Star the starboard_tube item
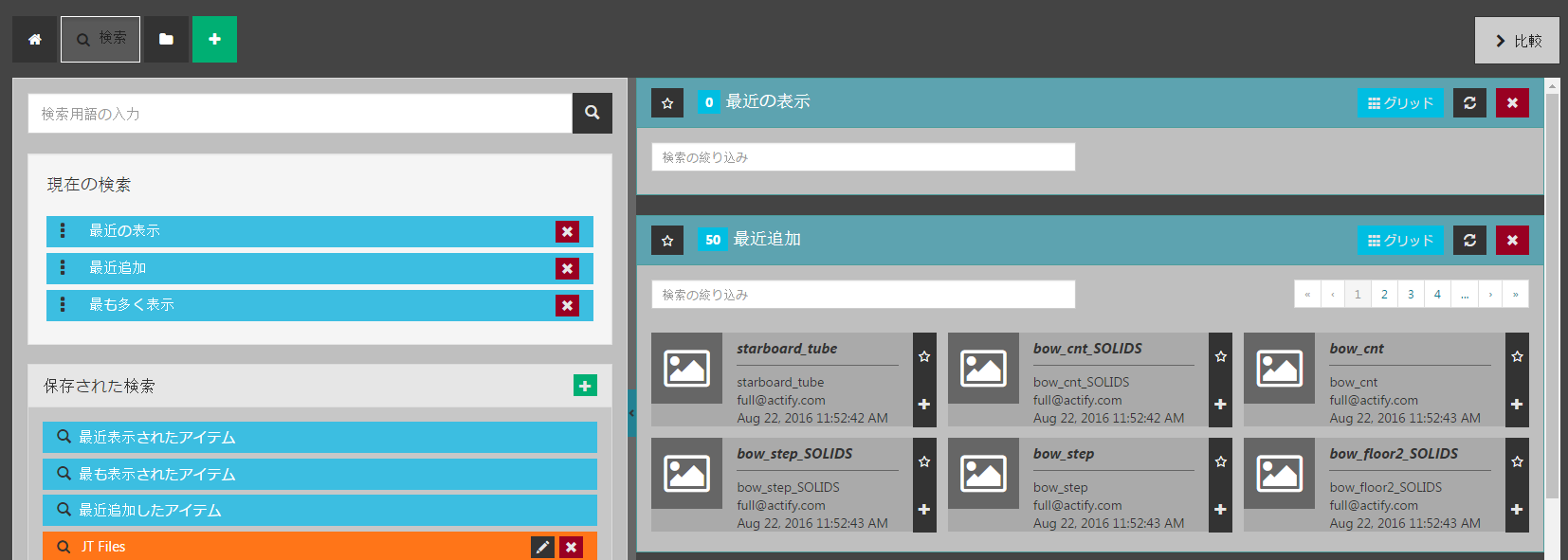 click(924, 357)
